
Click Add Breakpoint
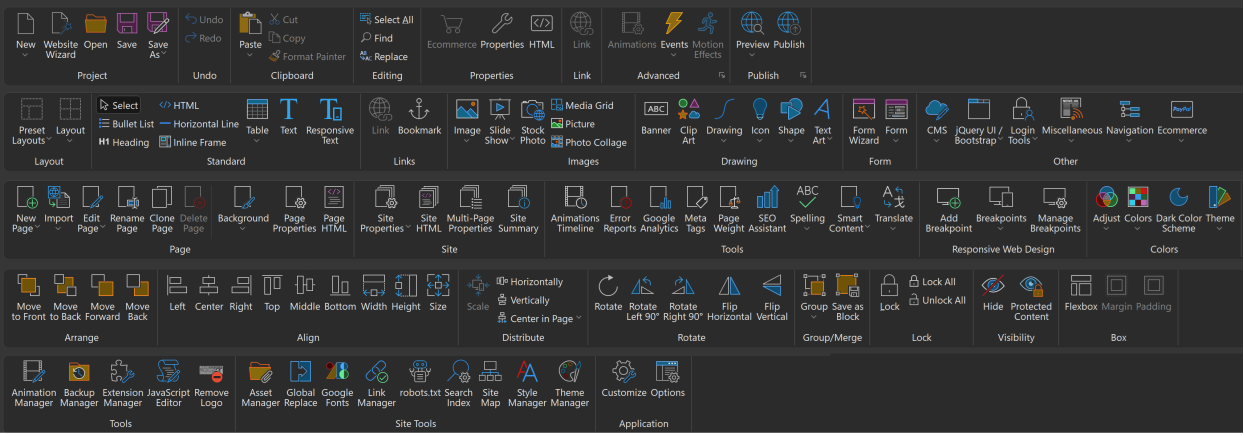949,209
